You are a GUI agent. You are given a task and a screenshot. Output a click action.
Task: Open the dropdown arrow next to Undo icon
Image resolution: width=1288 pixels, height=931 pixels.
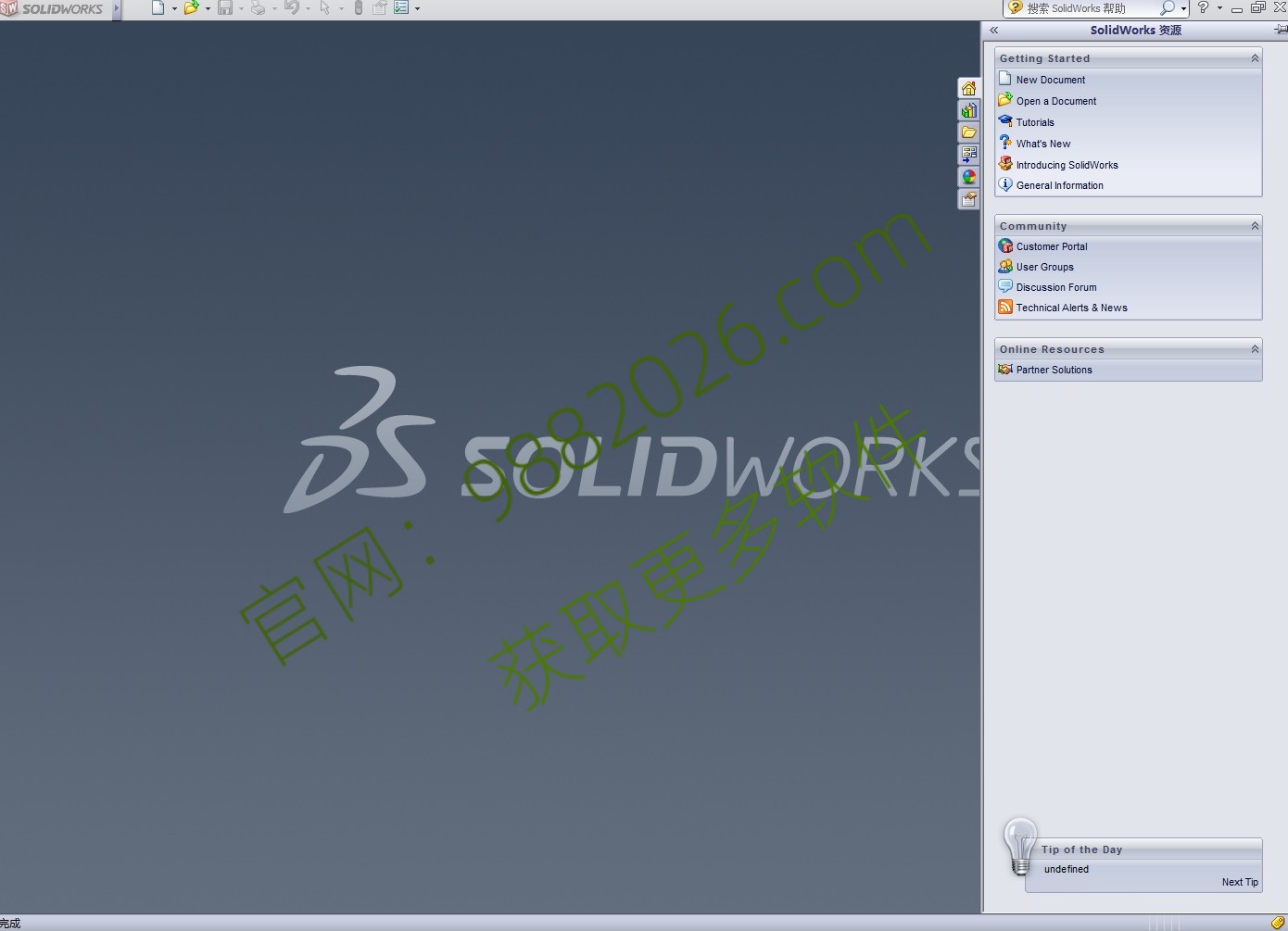pyautogui.click(x=308, y=9)
